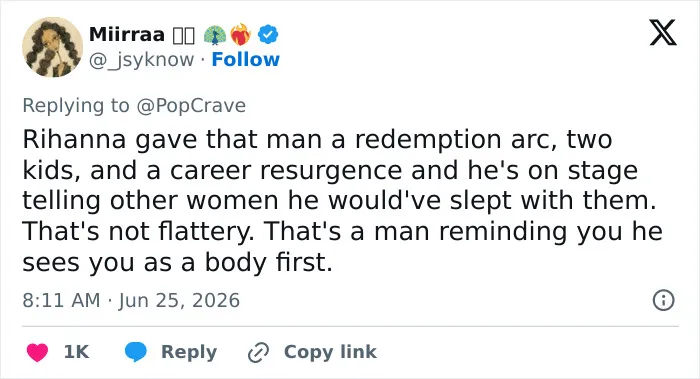This screenshot has height=379, width=700.
Task: Open Miirraa's profile avatar picture
Action: (x=52, y=47)
